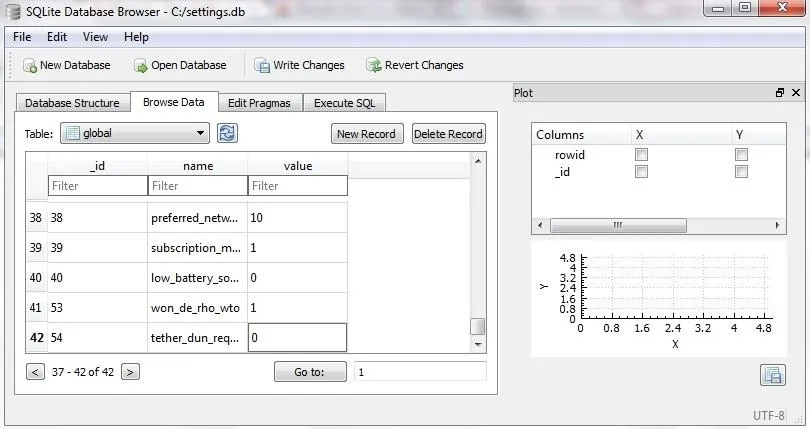The width and height of the screenshot is (810, 429).
Task: Click the Columns list horizontal scrollbar thumb
Action: tap(618, 225)
